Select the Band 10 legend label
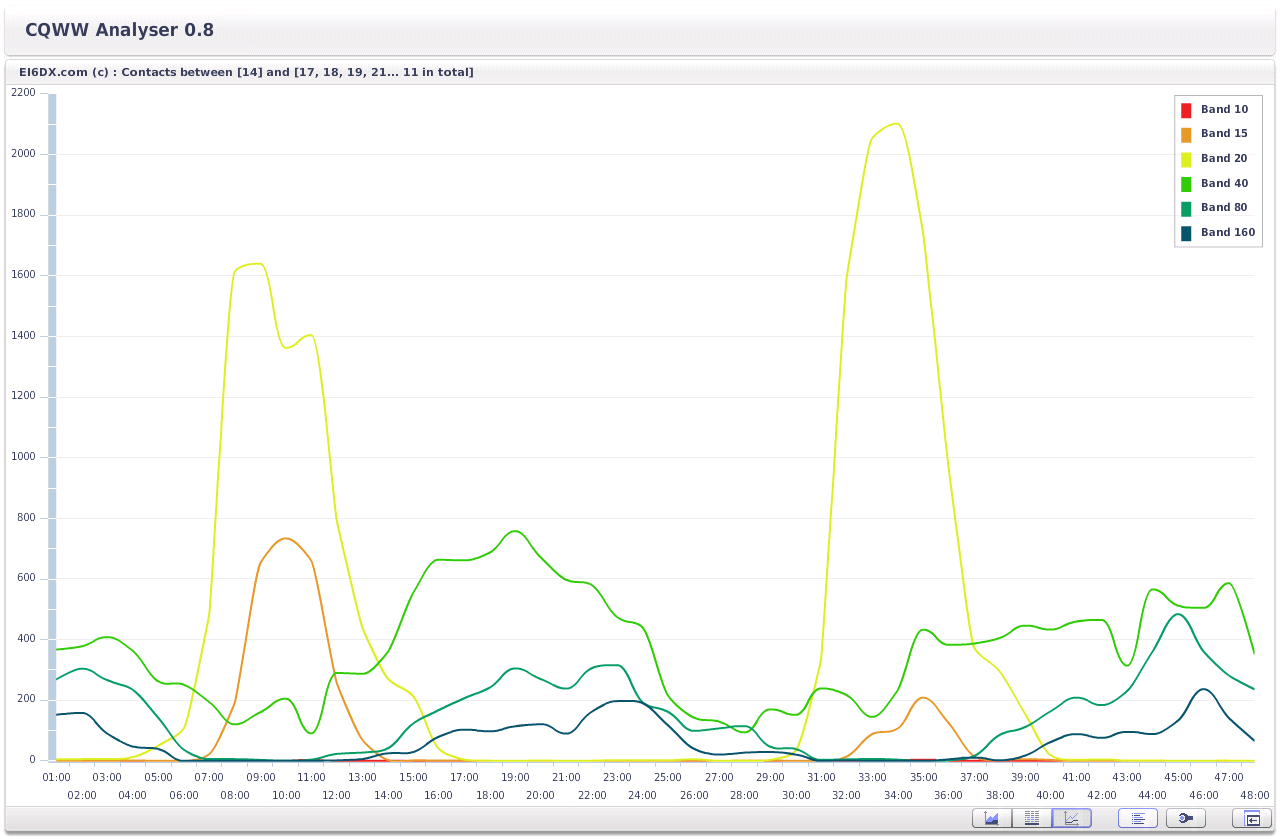The width and height of the screenshot is (1280, 839). tap(1224, 110)
